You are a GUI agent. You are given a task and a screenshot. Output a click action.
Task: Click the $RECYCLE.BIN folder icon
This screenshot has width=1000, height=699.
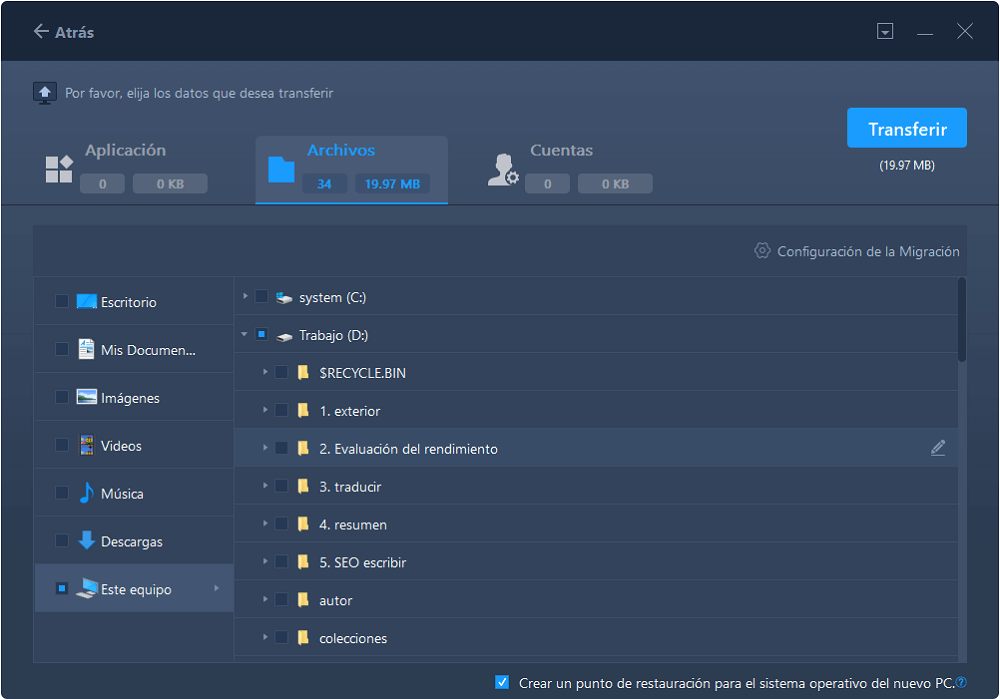click(x=304, y=372)
